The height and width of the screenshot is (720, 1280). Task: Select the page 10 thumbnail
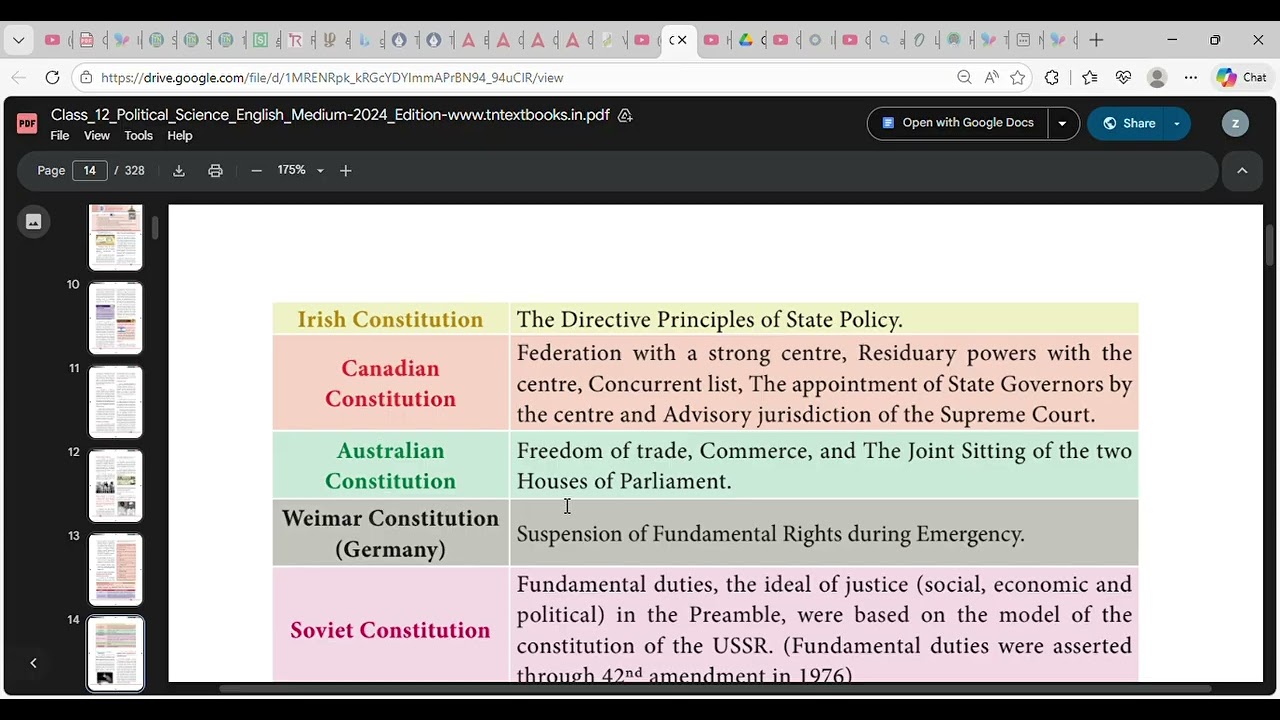click(116, 318)
